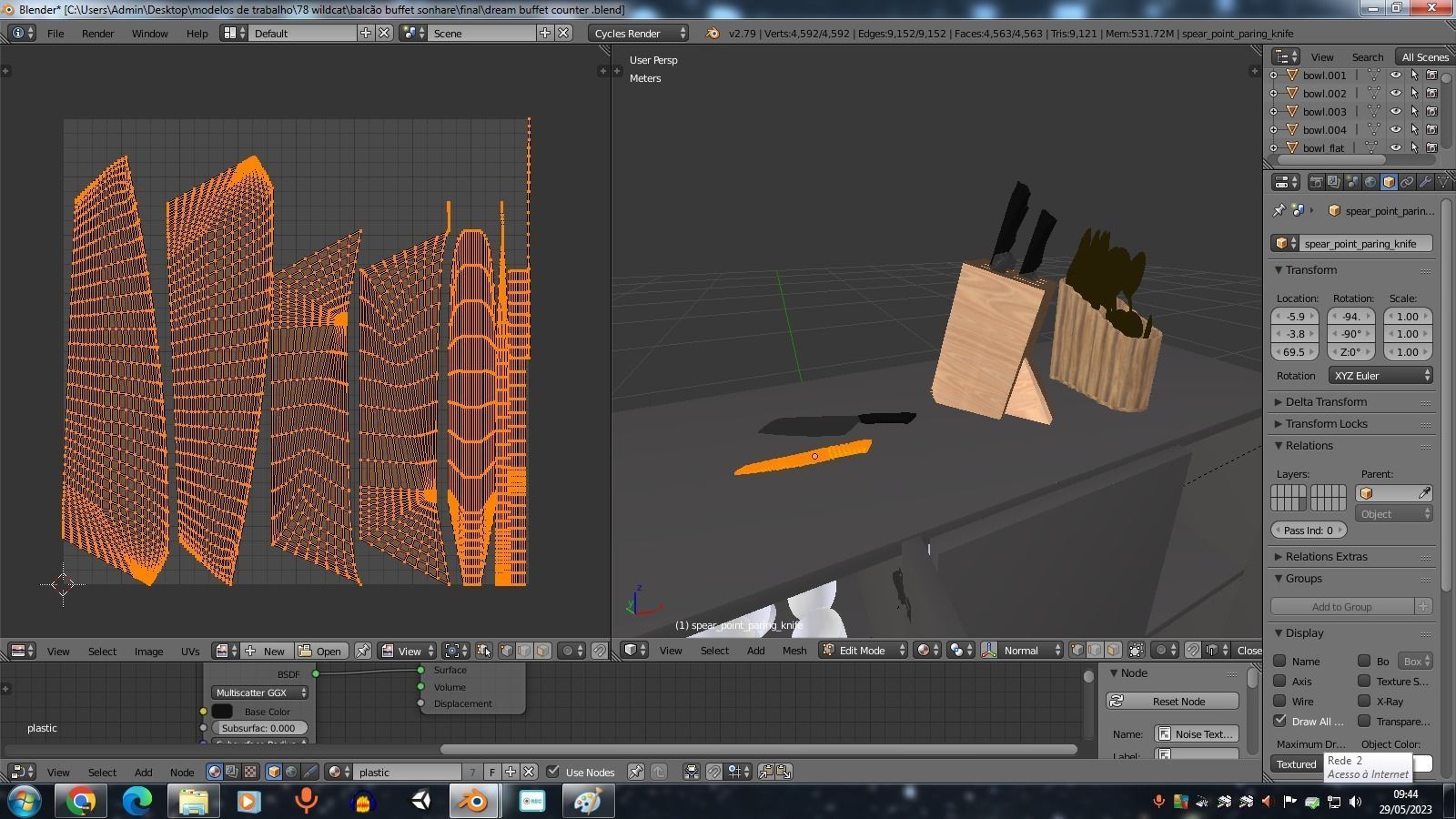Open the Modifiers (wrench) properties tab

click(1425, 182)
